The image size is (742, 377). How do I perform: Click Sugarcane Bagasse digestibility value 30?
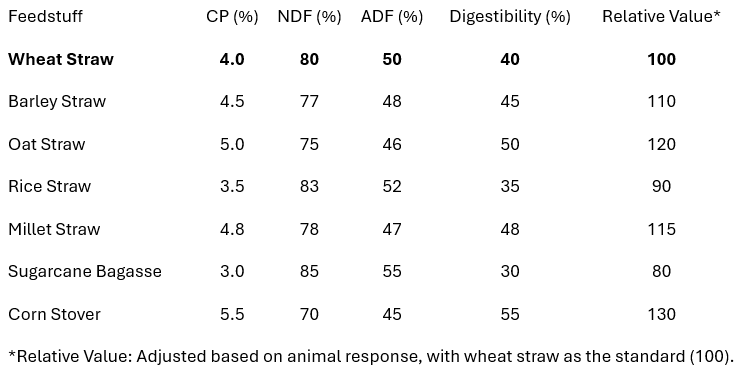(x=510, y=272)
